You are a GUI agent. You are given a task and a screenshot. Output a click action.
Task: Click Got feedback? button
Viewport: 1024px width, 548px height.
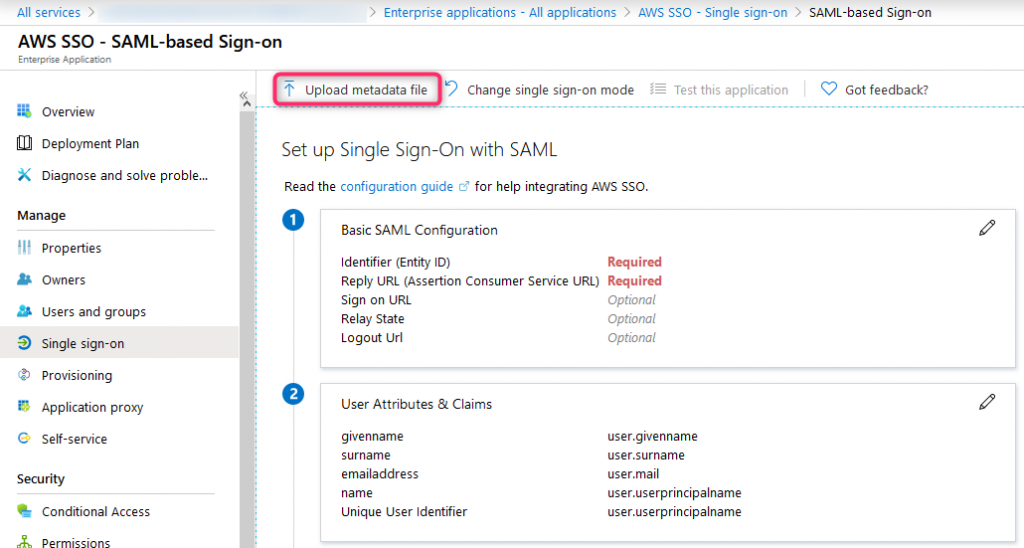pos(874,89)
